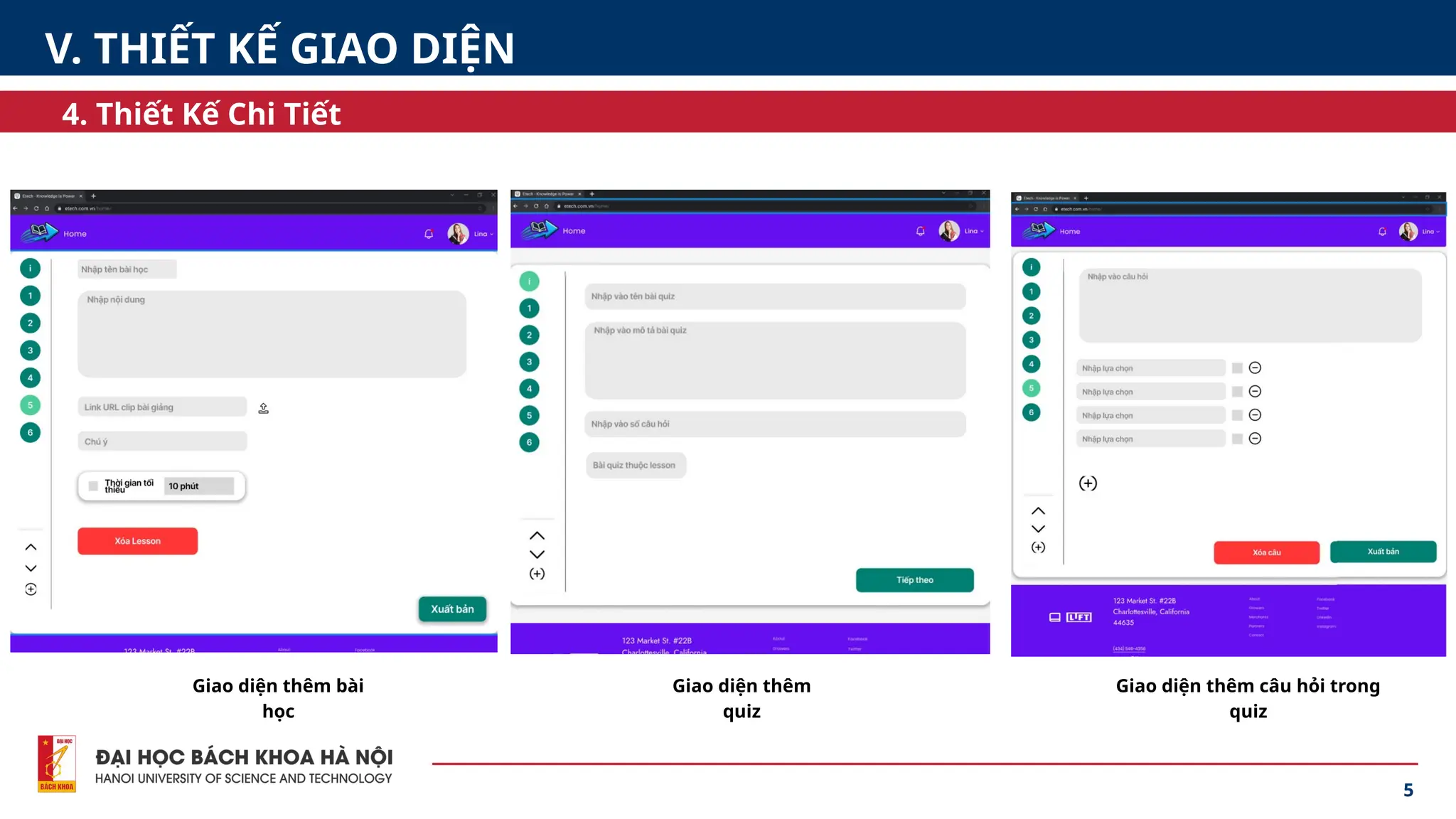The image size is (1456, 819).
Task: Remove the second Nhập lựa chọn option
Action: click(x=1255, y=391)
